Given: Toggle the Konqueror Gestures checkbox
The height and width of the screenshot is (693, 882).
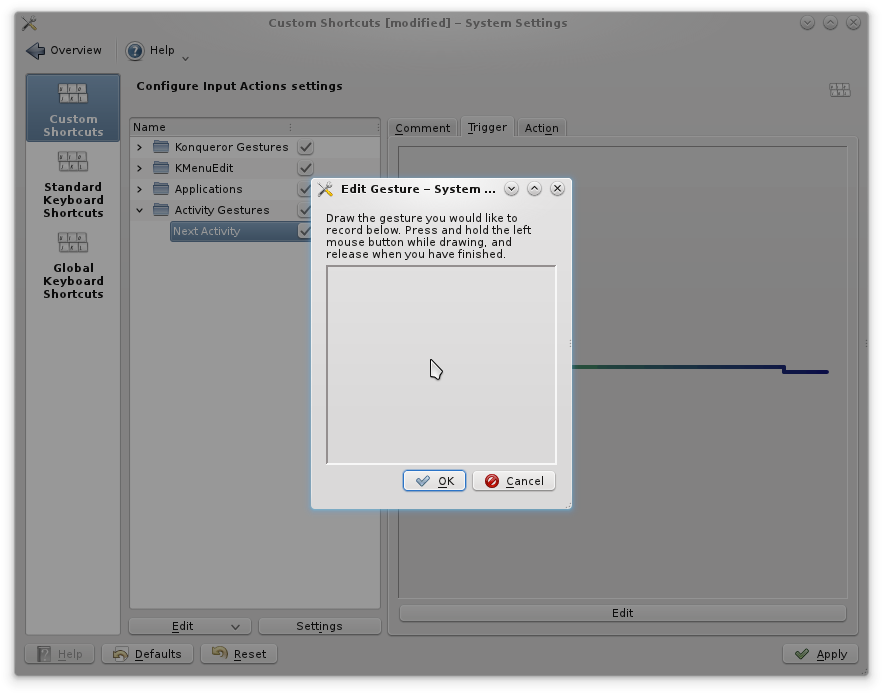Looking at the screenshot, I should (305, 147).
